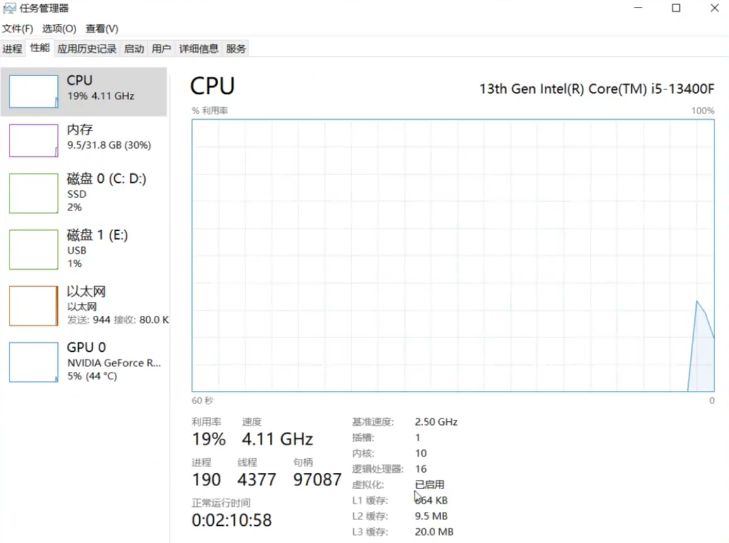Viewport: 729px width, 543px height.
Task: Switch to the 详细信息 tab
Action: (x=199, y=48)
